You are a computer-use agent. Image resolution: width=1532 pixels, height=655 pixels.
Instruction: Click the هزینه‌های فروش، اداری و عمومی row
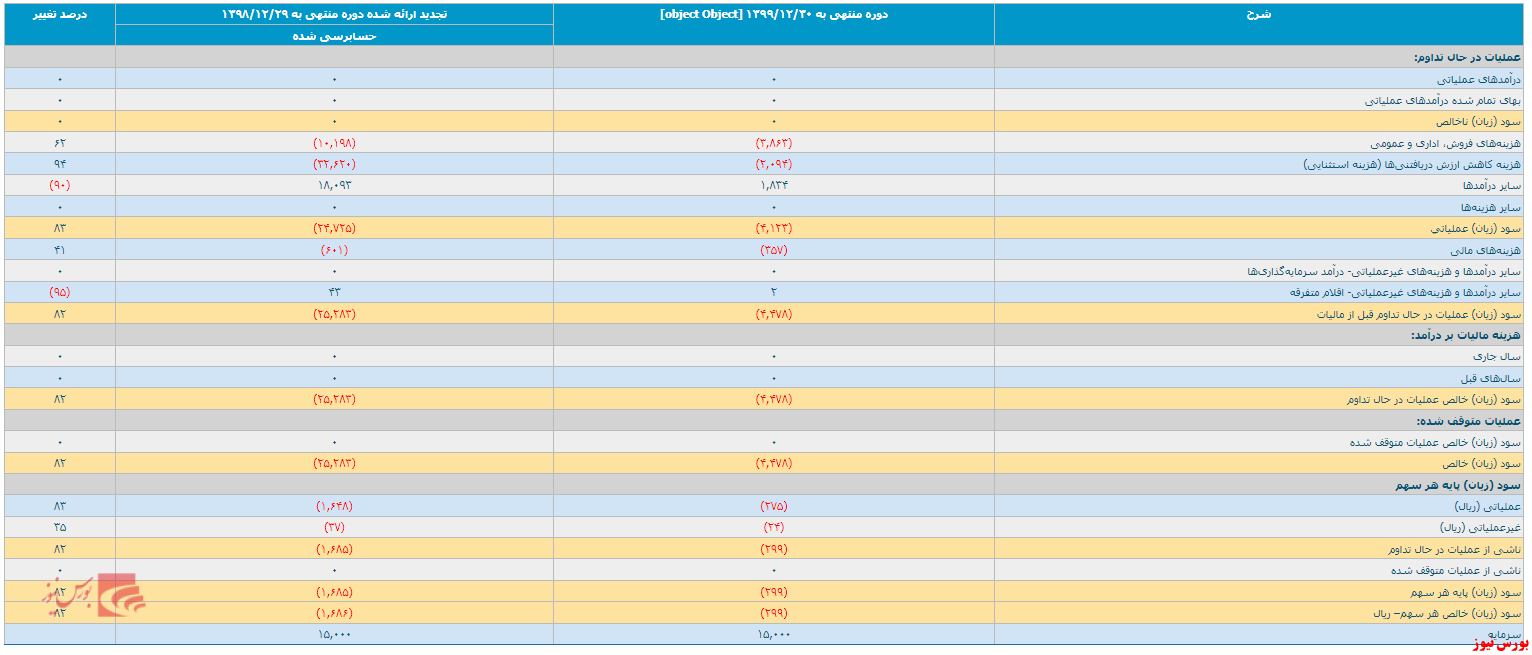coord(766,143)
